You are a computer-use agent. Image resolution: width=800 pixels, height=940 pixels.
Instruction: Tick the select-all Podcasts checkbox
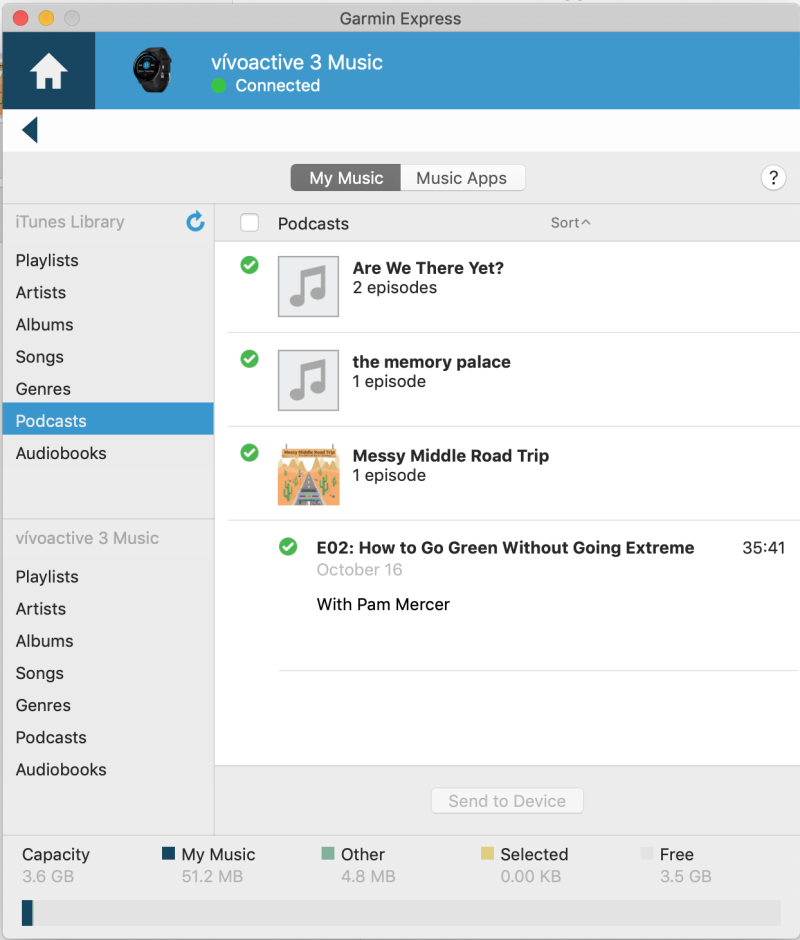click(x=249, y=223)
